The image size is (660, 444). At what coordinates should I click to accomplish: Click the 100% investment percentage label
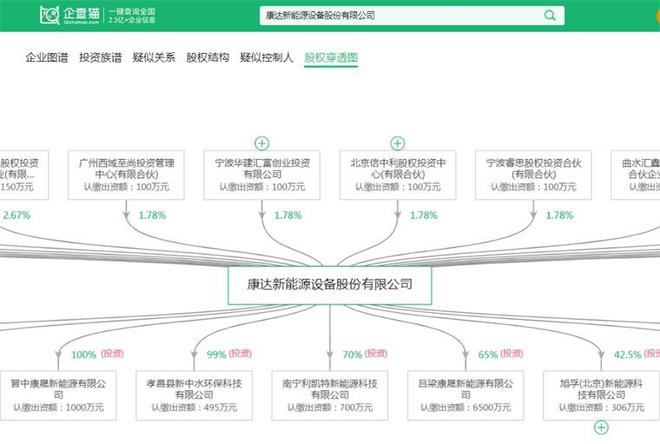click(x=84, y=355)
